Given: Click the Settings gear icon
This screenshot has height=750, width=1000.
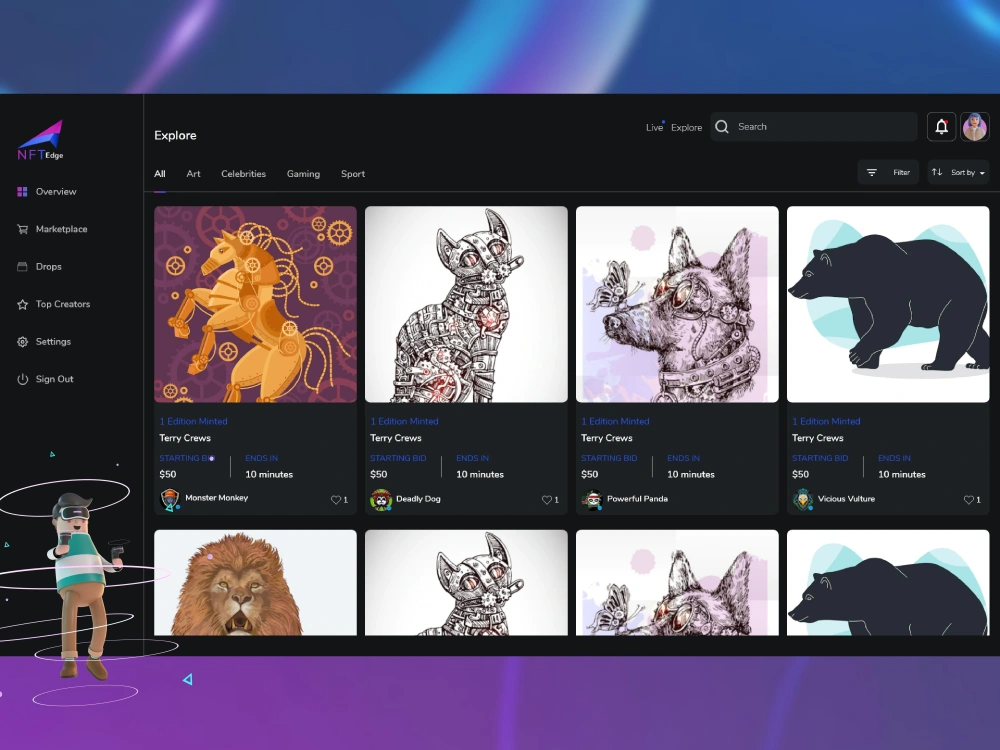Looking at the screenshot, I should pyautogui.click(x=22, y=342).
